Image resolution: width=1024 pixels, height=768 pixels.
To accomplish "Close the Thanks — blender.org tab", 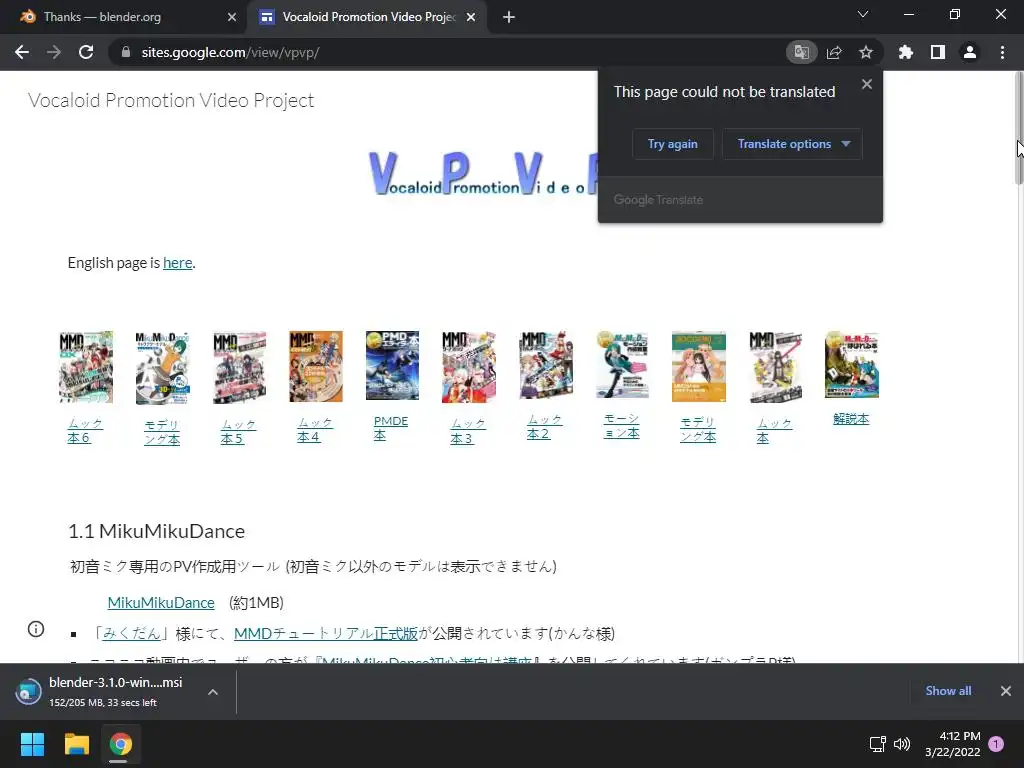I will click(x=232, y=17).
